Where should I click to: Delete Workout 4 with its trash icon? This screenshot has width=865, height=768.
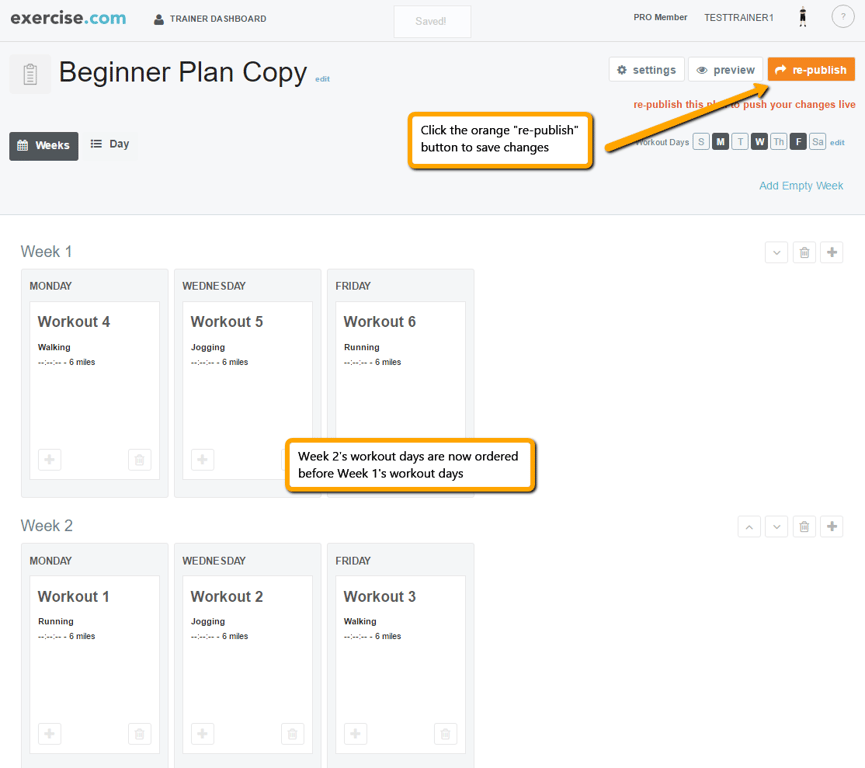pyautogui.click(x=139, y=460)
